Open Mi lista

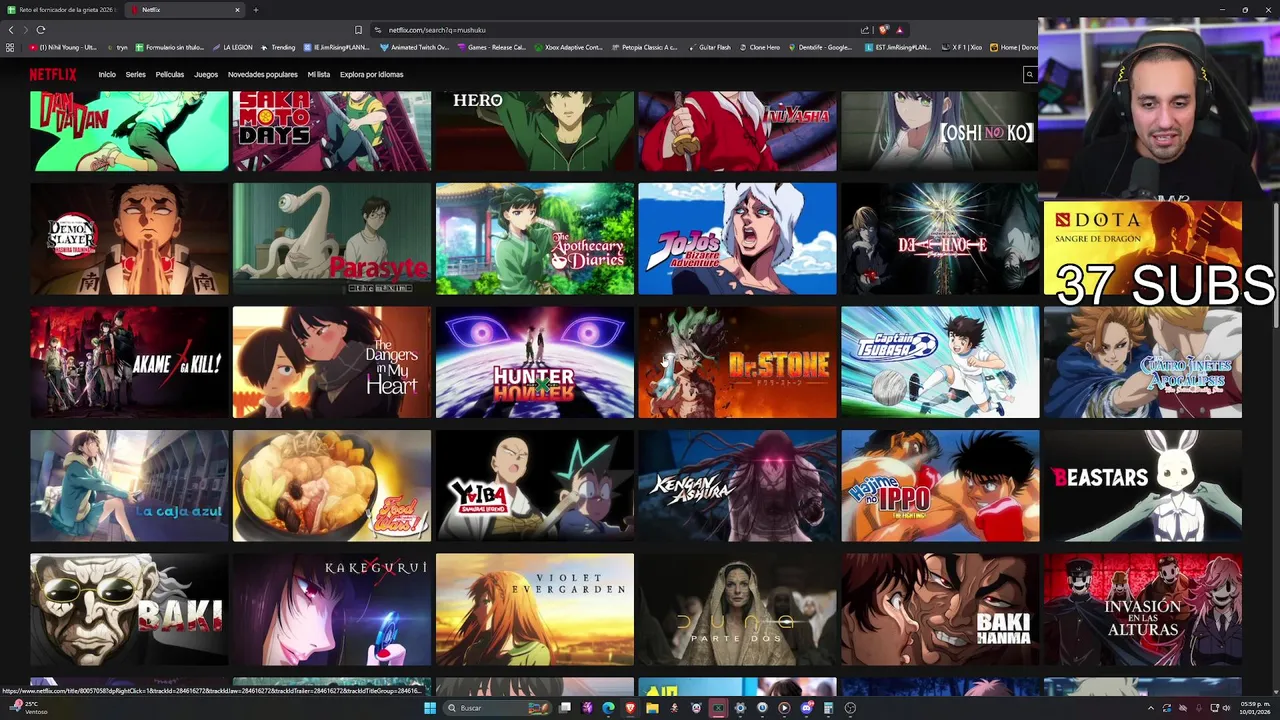point(319,74)
